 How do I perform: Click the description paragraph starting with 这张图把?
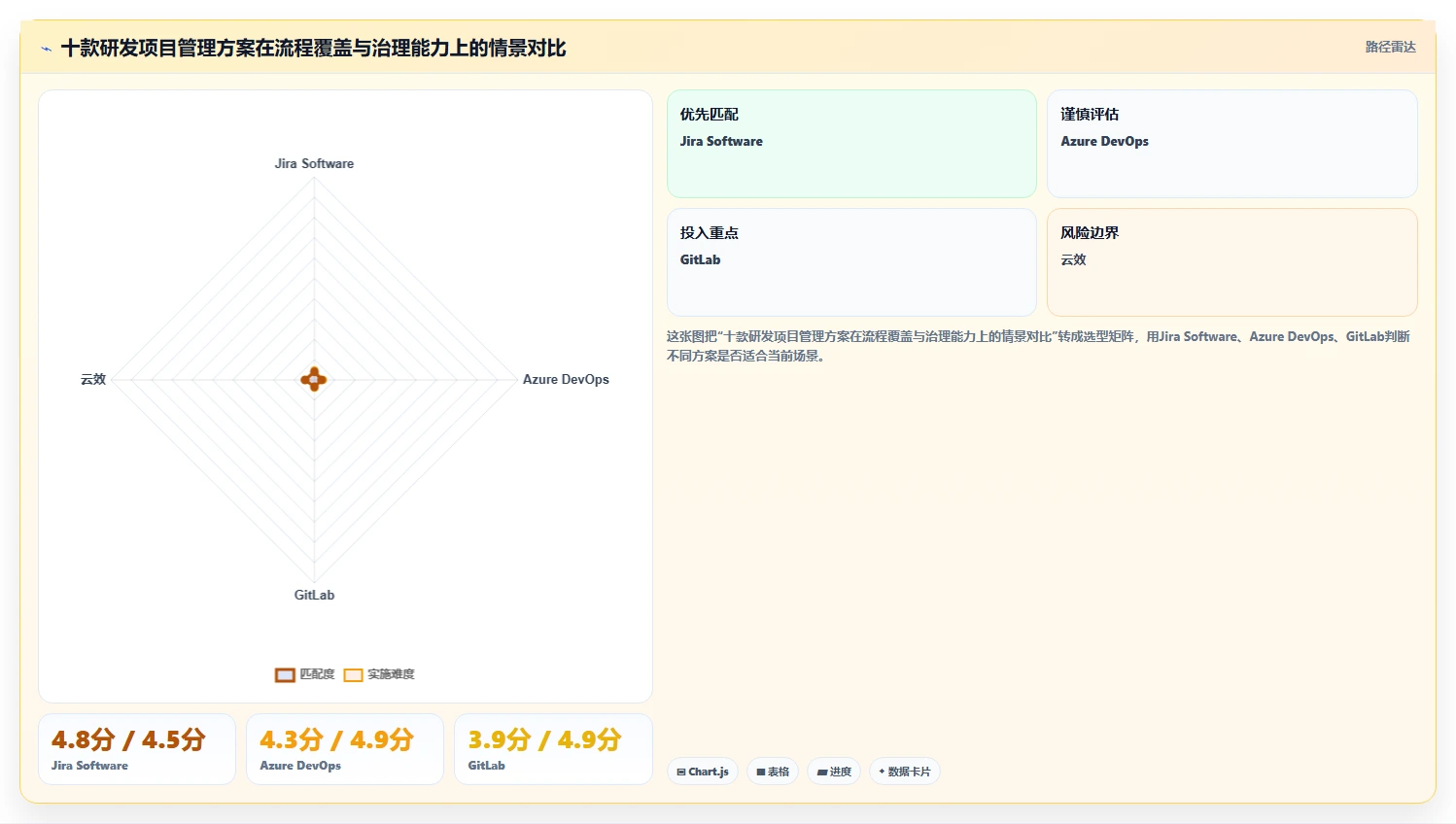pos(1038,346)
